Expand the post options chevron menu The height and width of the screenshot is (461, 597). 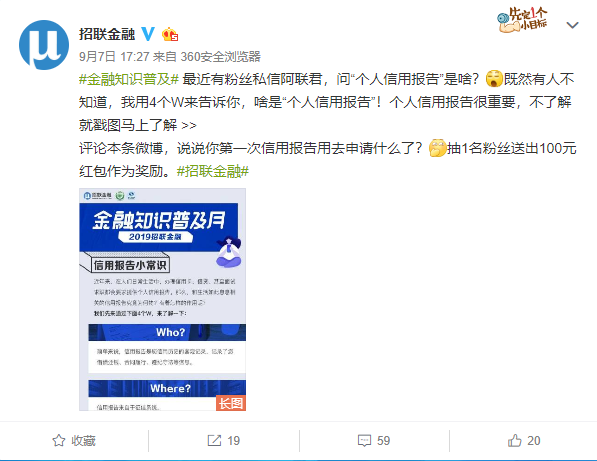pos(572,25)
